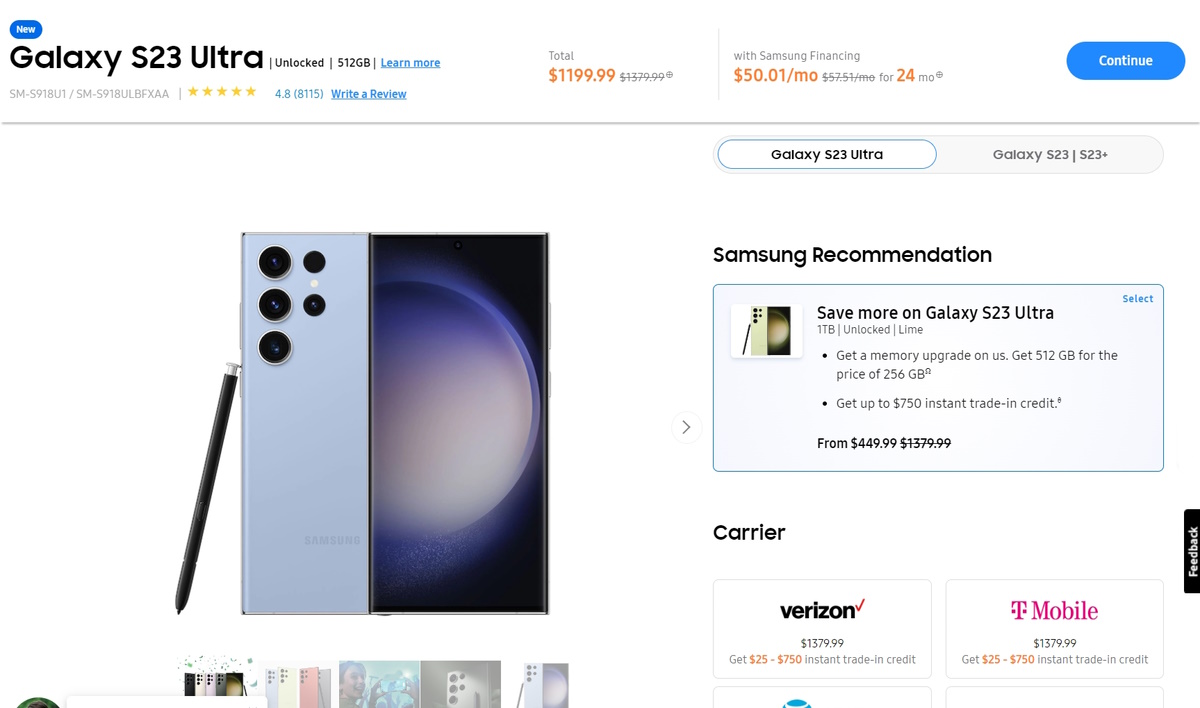The width and height of the screenshot is (1200, 708).
Task: Click the Write a Review link
Action: point(368,94)
